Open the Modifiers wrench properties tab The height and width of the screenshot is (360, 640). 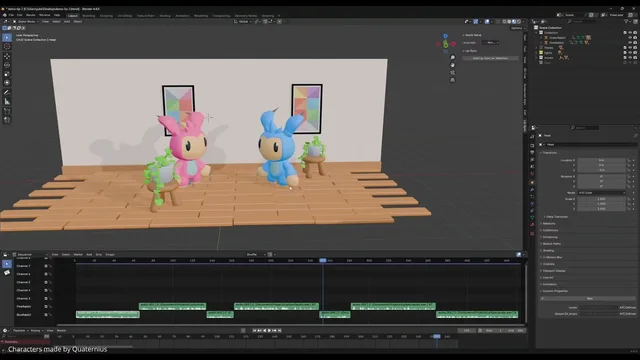(532, 190)
